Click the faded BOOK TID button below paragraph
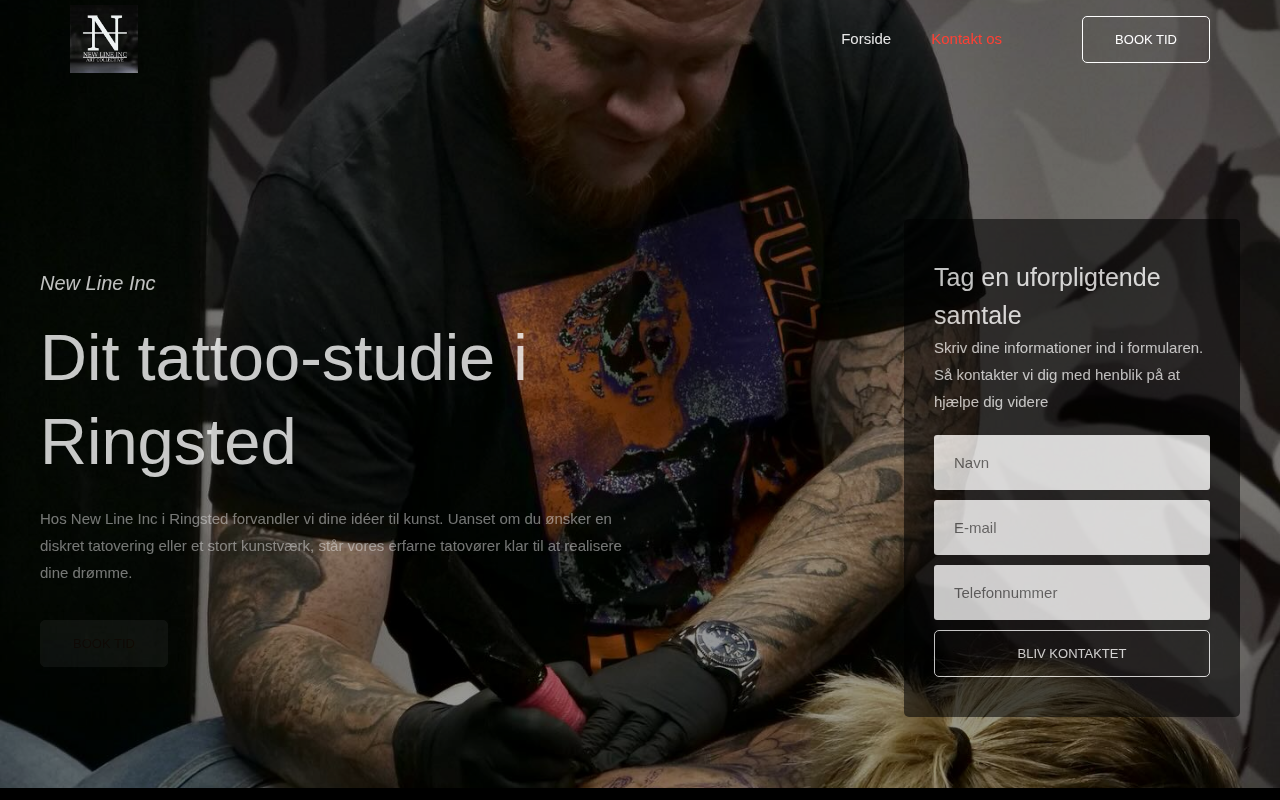This screenshot has width=1280, height=800. tap(104, 643)
